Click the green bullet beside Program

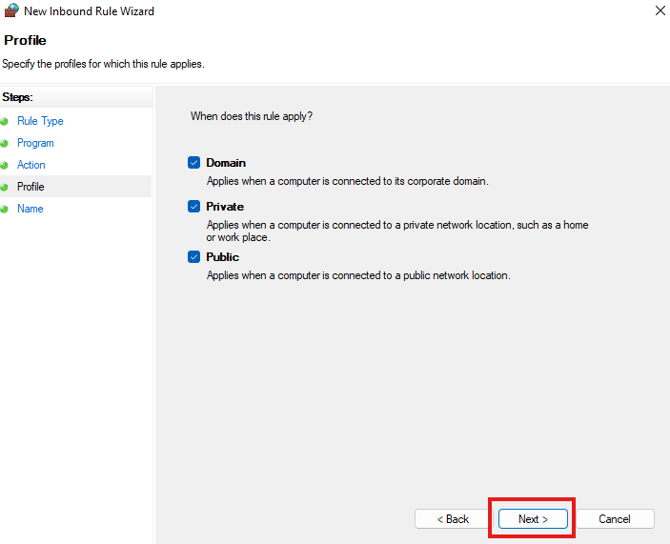[x=6, y=143]
